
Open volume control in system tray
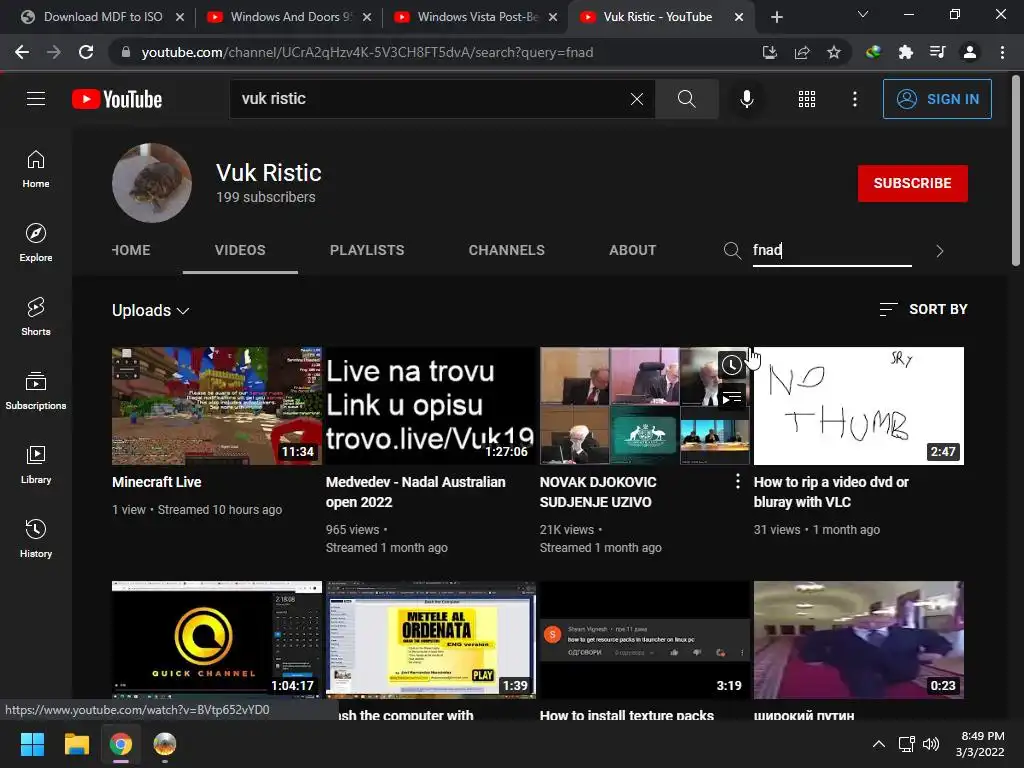pyautogui.click(x=931, y=744)
